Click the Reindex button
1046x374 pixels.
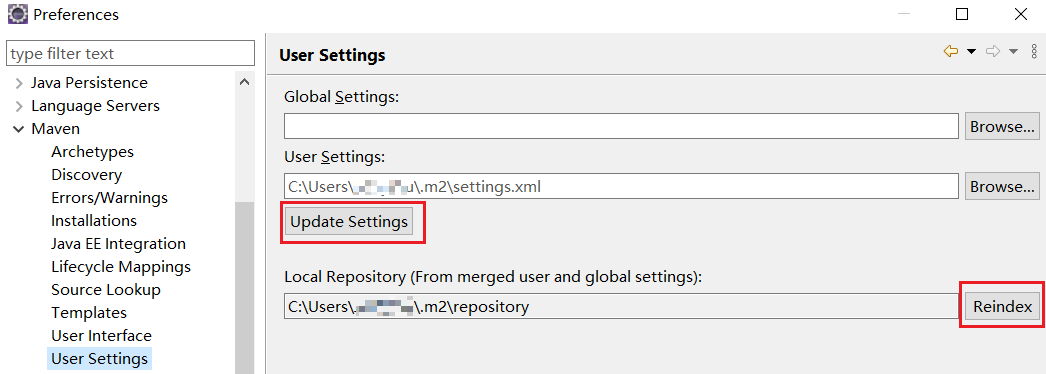click(1003, 307)
